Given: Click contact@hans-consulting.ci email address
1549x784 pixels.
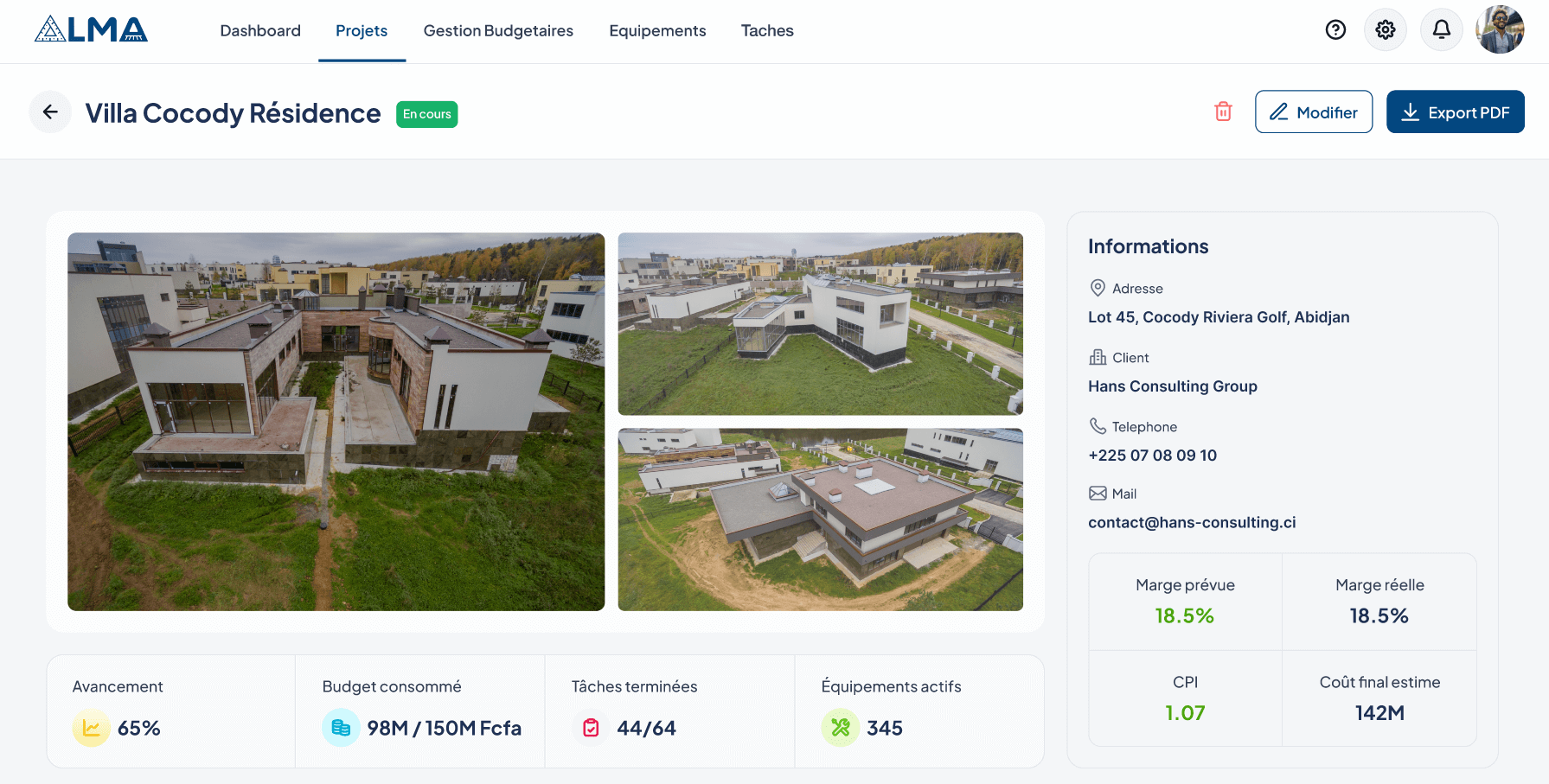Looking at the screenshot, I should tap(1192, 522).
